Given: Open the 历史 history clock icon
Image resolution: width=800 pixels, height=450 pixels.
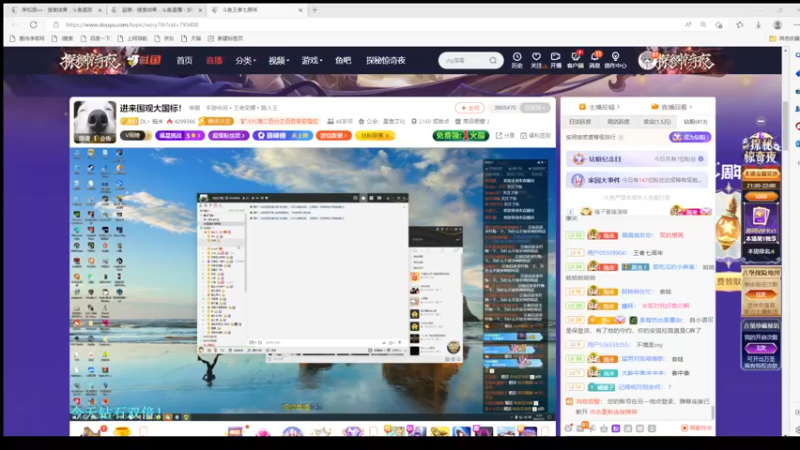Looking at the screenshot, I should tap(517, 57).
